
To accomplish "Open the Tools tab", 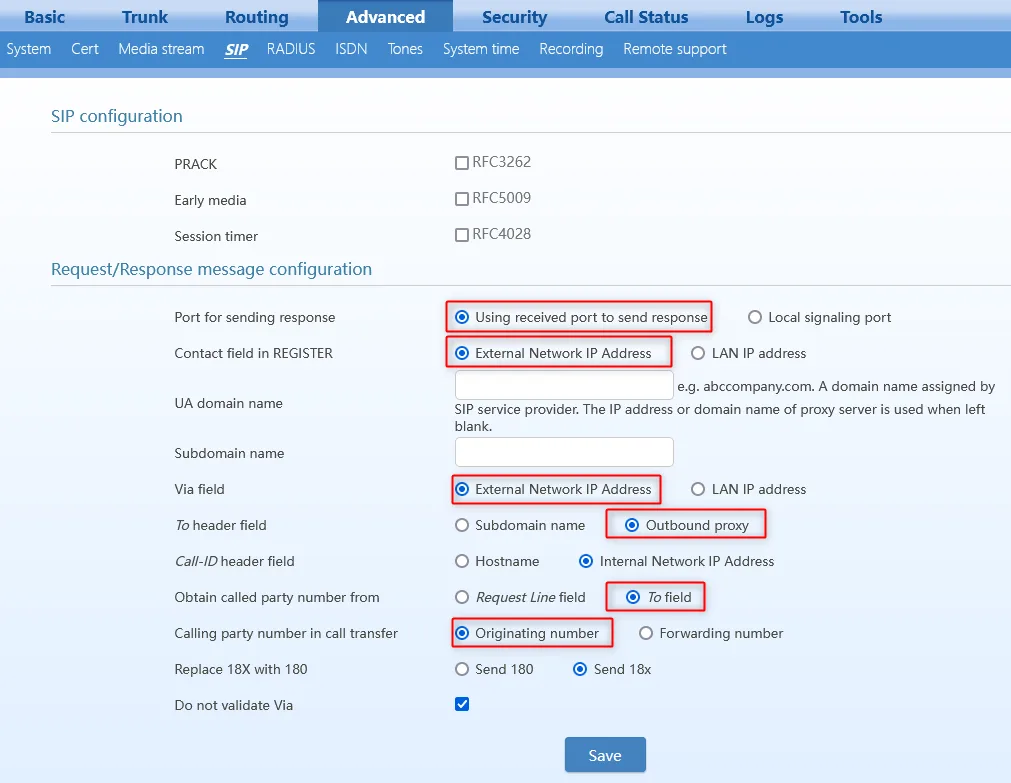I will point(861,17).
